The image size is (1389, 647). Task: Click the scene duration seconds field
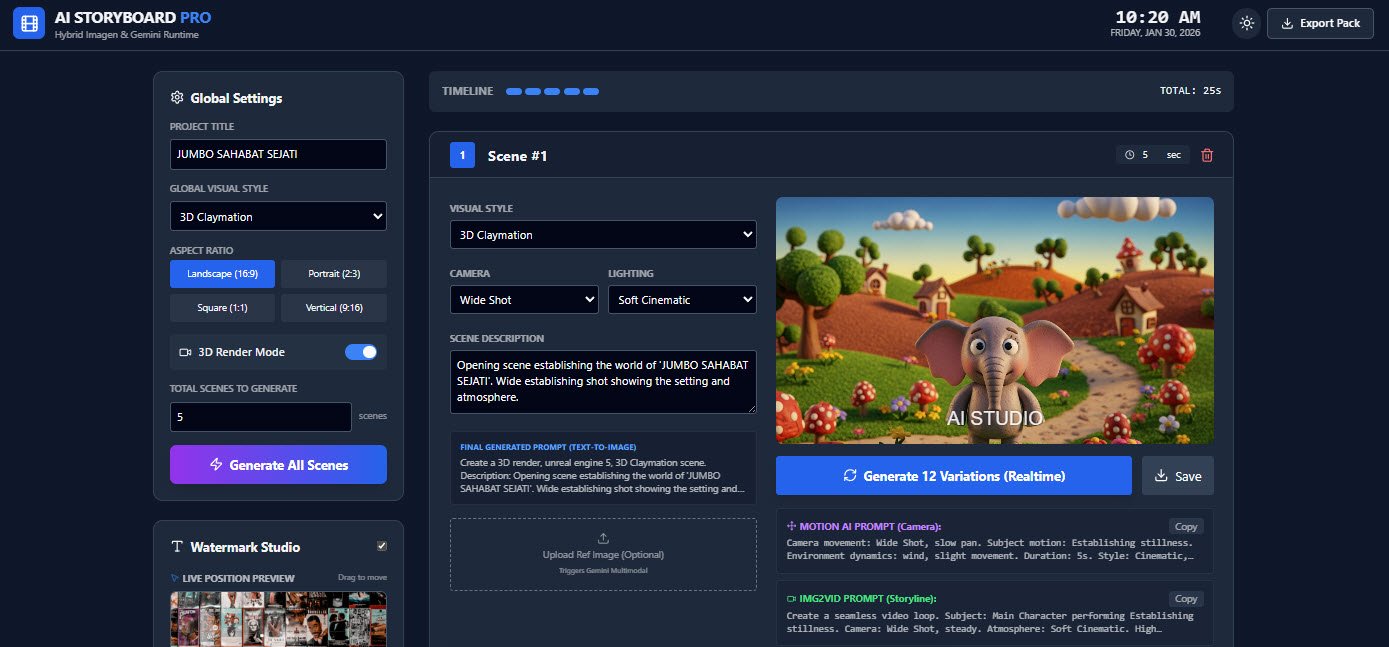tap(1150, 155)
